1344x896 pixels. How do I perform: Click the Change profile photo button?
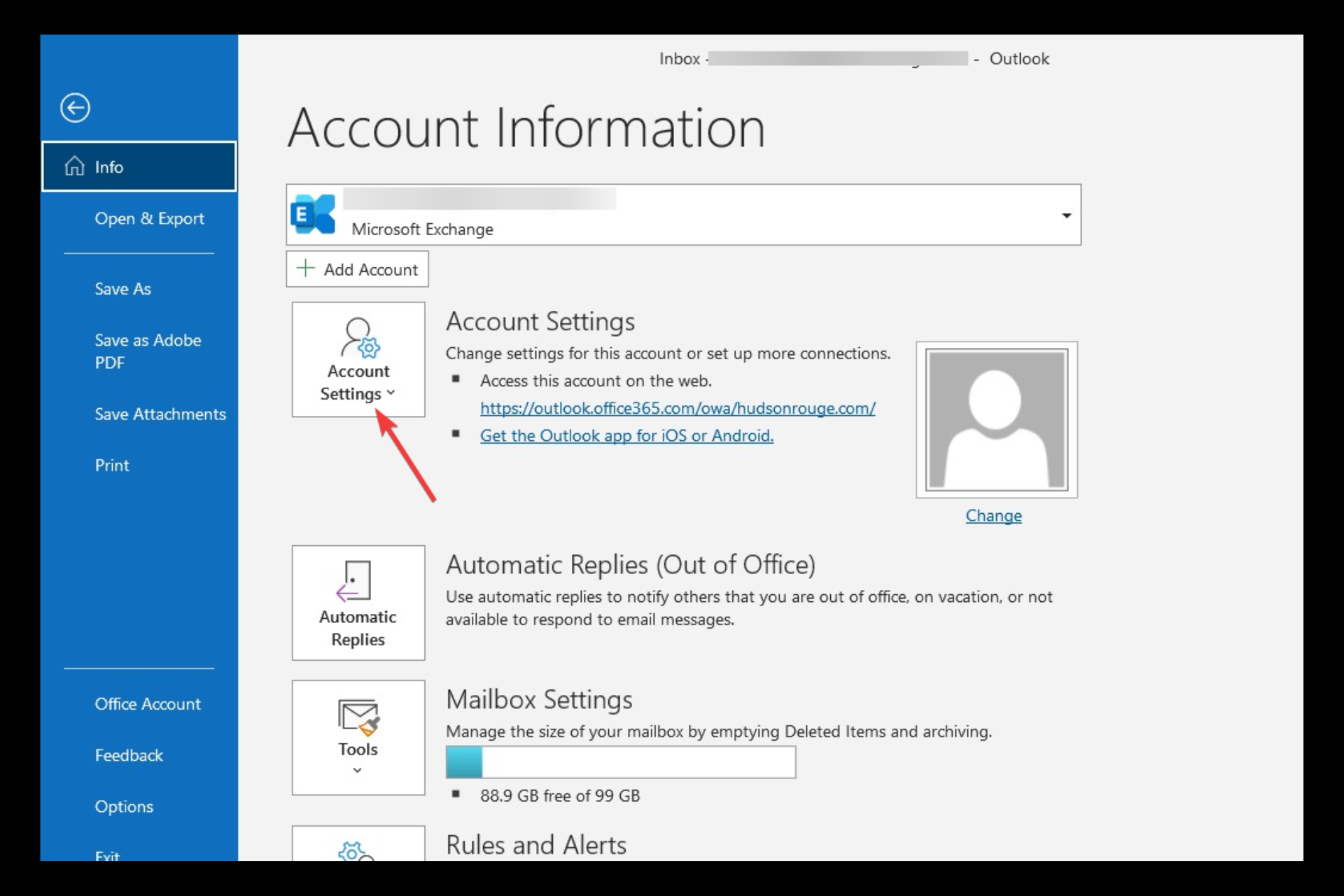[x=993, y=514]
